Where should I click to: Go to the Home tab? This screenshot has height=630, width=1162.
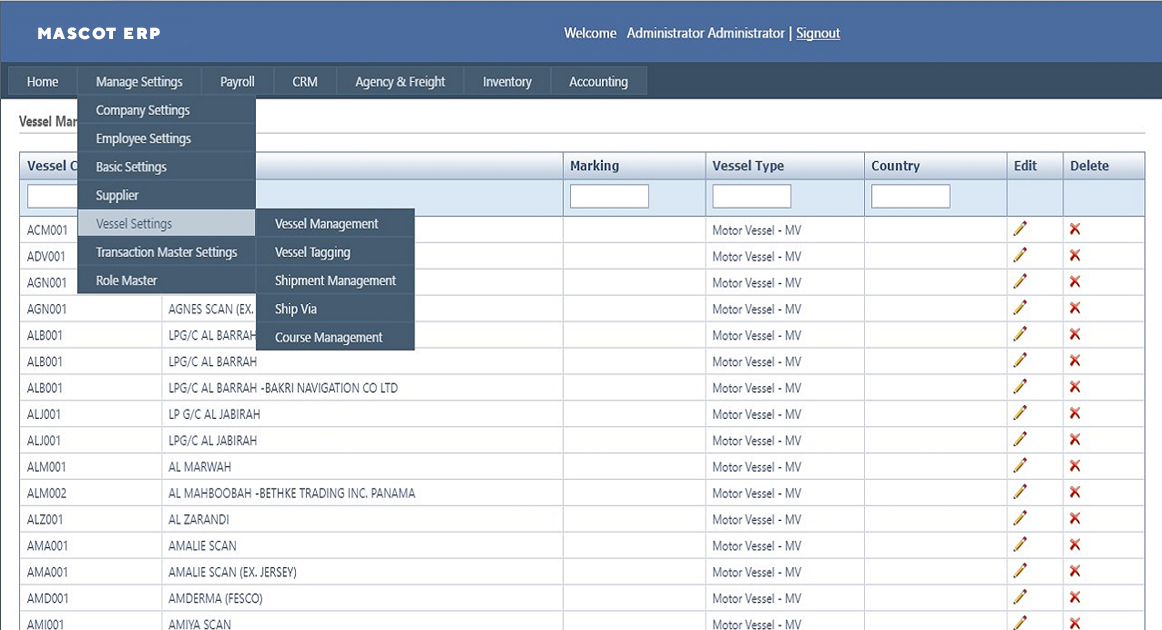point(42,82)
